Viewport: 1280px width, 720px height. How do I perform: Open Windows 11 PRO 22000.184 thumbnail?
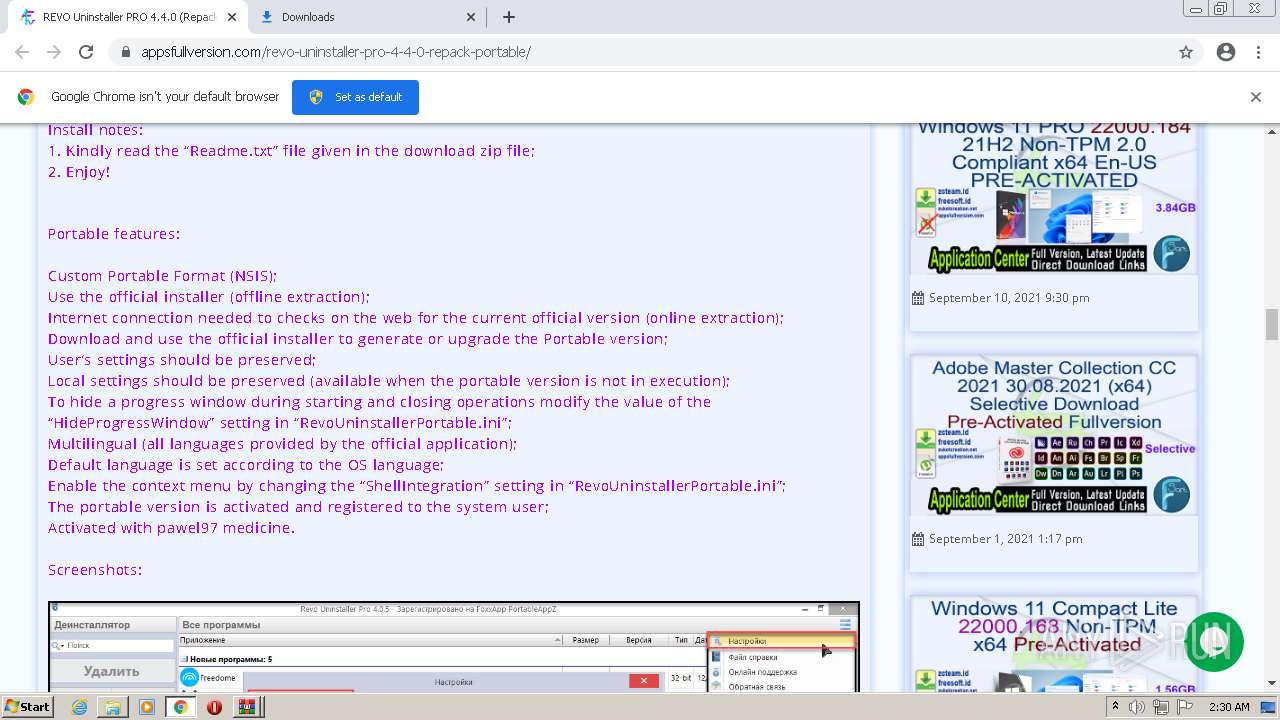click(1054, 198)
